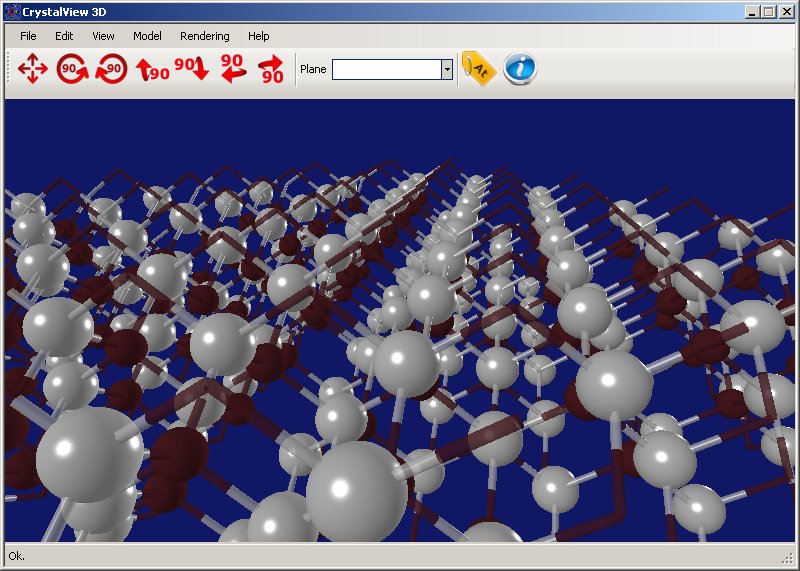Open the Rendering menu
This screenshot has height=571, width=800.
(205, 36)
